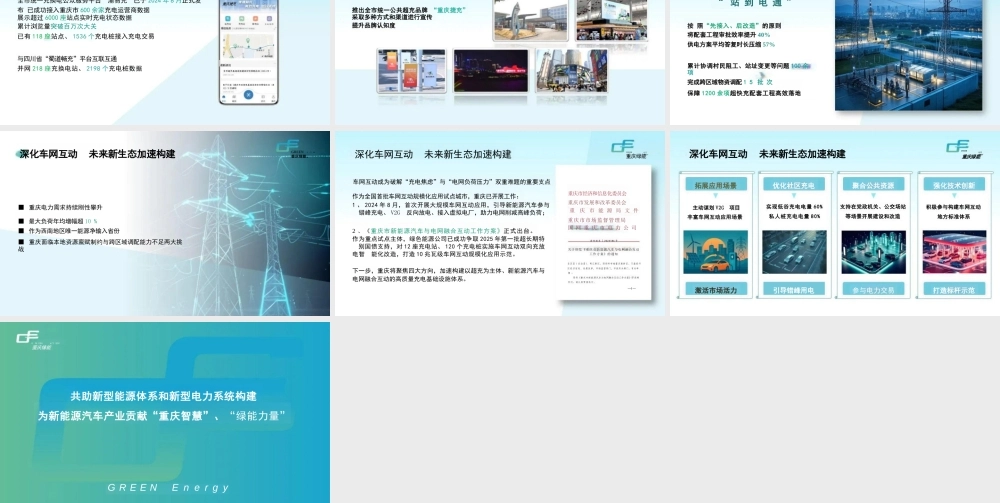Select the slide with the smartphone app mockup

[x=165, y=62]
